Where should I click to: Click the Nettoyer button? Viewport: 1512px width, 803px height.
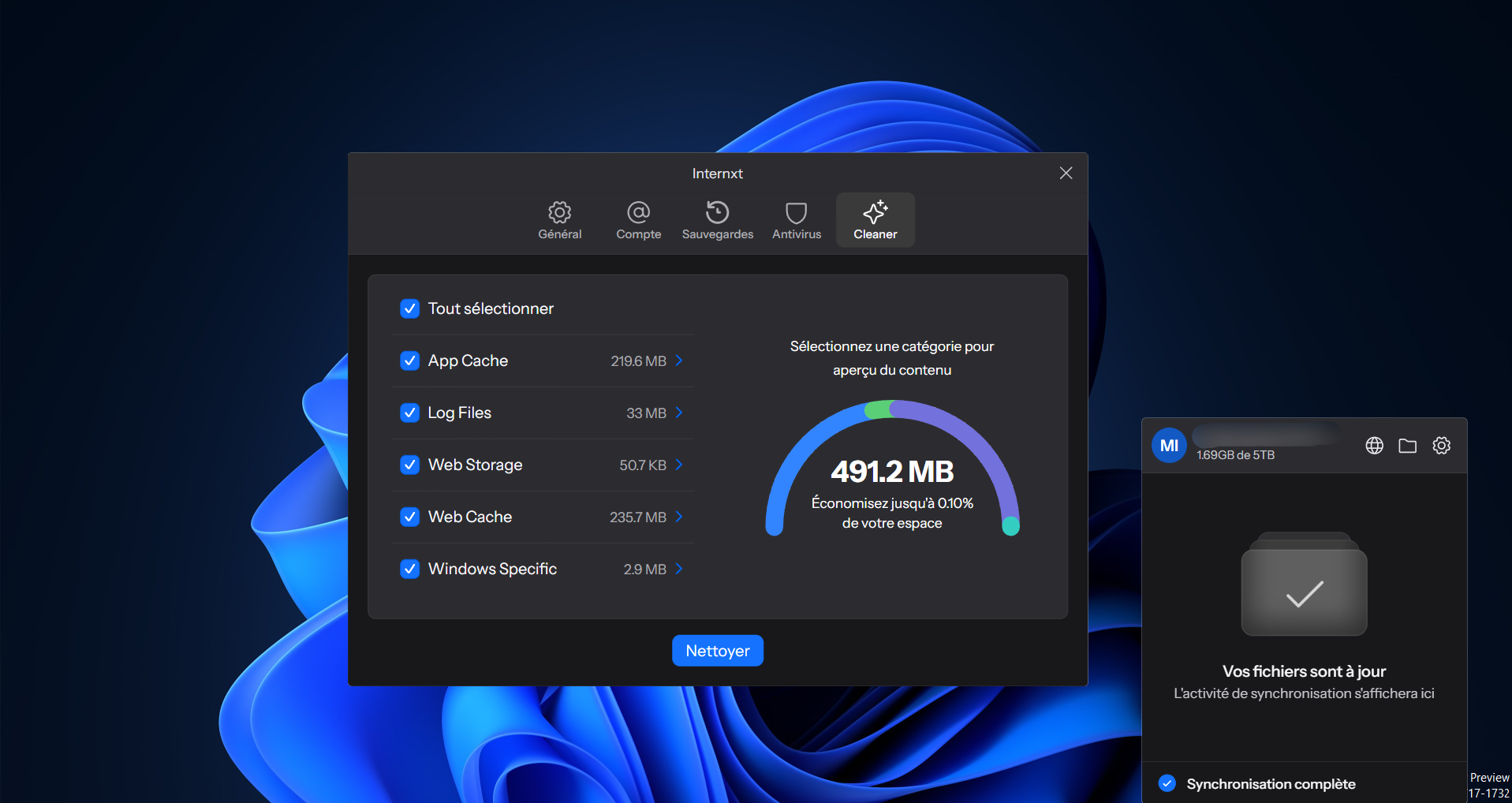(718, 651)
